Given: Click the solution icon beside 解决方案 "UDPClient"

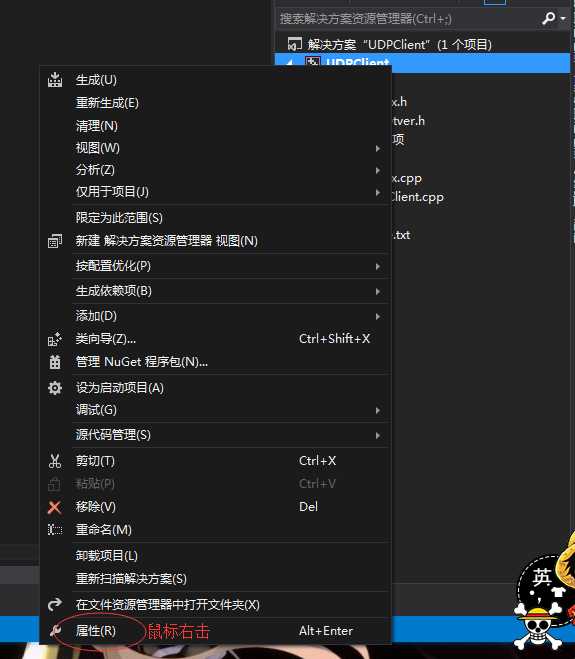Looking at the screenshot, I should point(295,44).
